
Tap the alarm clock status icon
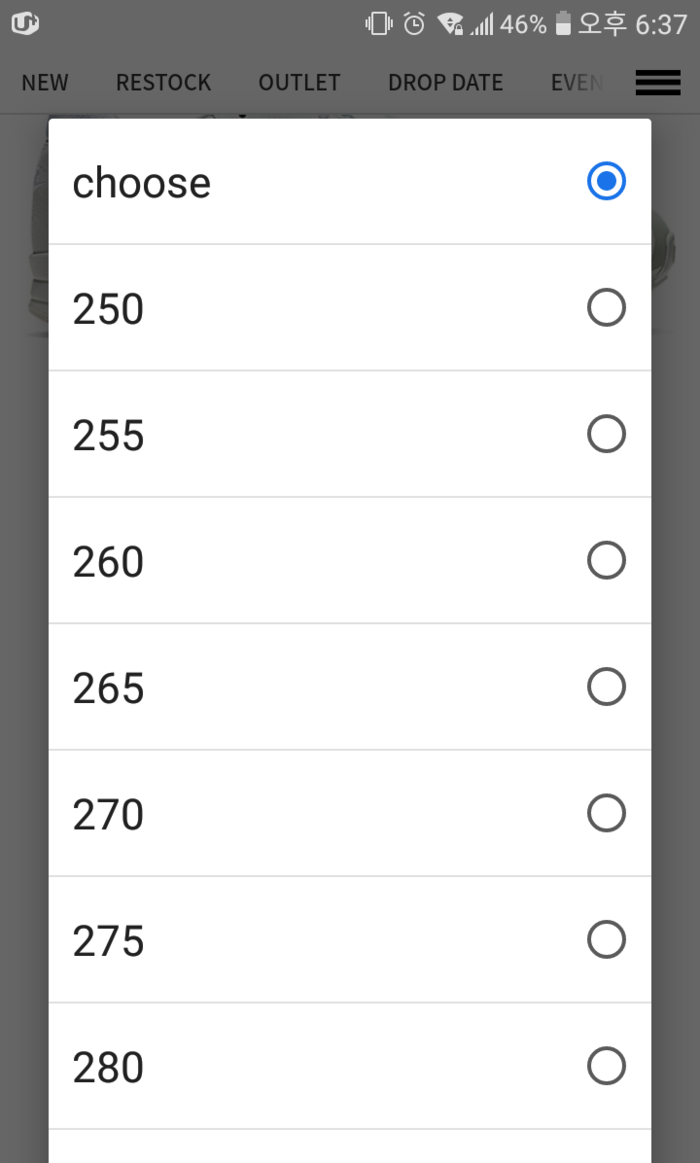pyautogui.click(x=414, y=24)
